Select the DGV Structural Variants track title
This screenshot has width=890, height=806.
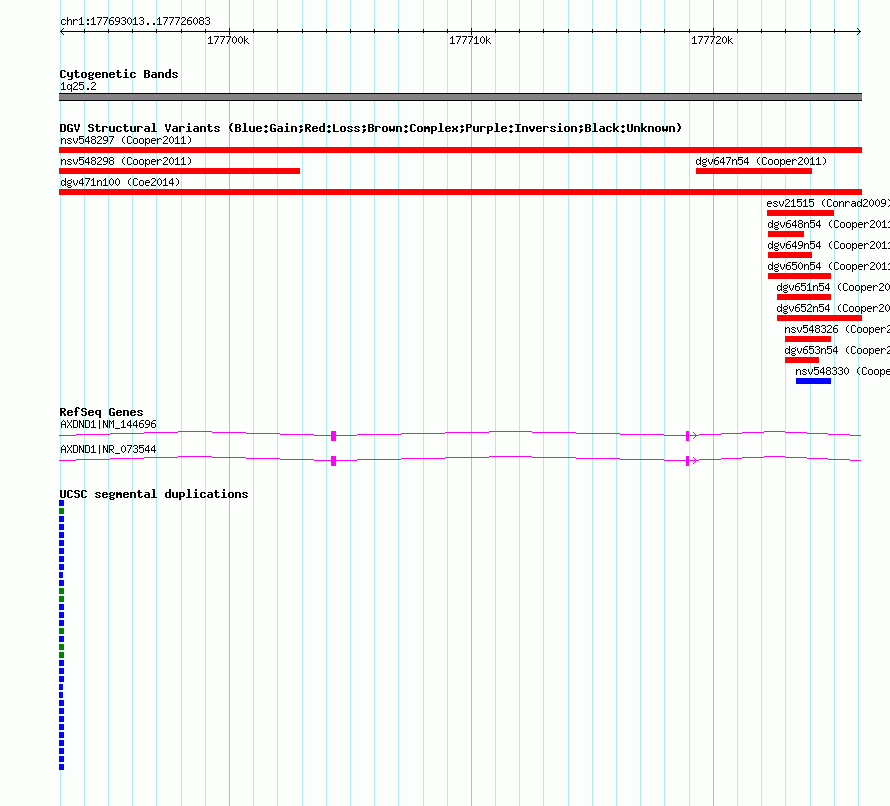tap(371, 128)
